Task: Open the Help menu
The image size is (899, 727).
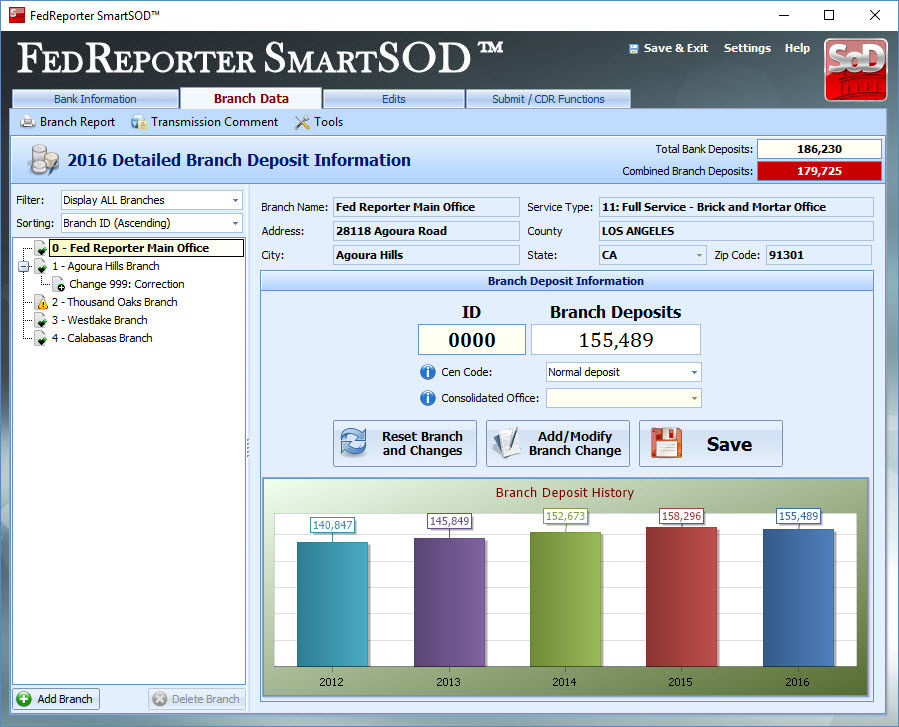Action: pos(798,48)
